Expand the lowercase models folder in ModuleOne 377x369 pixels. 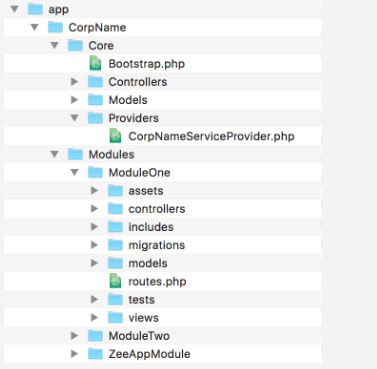click(95, 263)
